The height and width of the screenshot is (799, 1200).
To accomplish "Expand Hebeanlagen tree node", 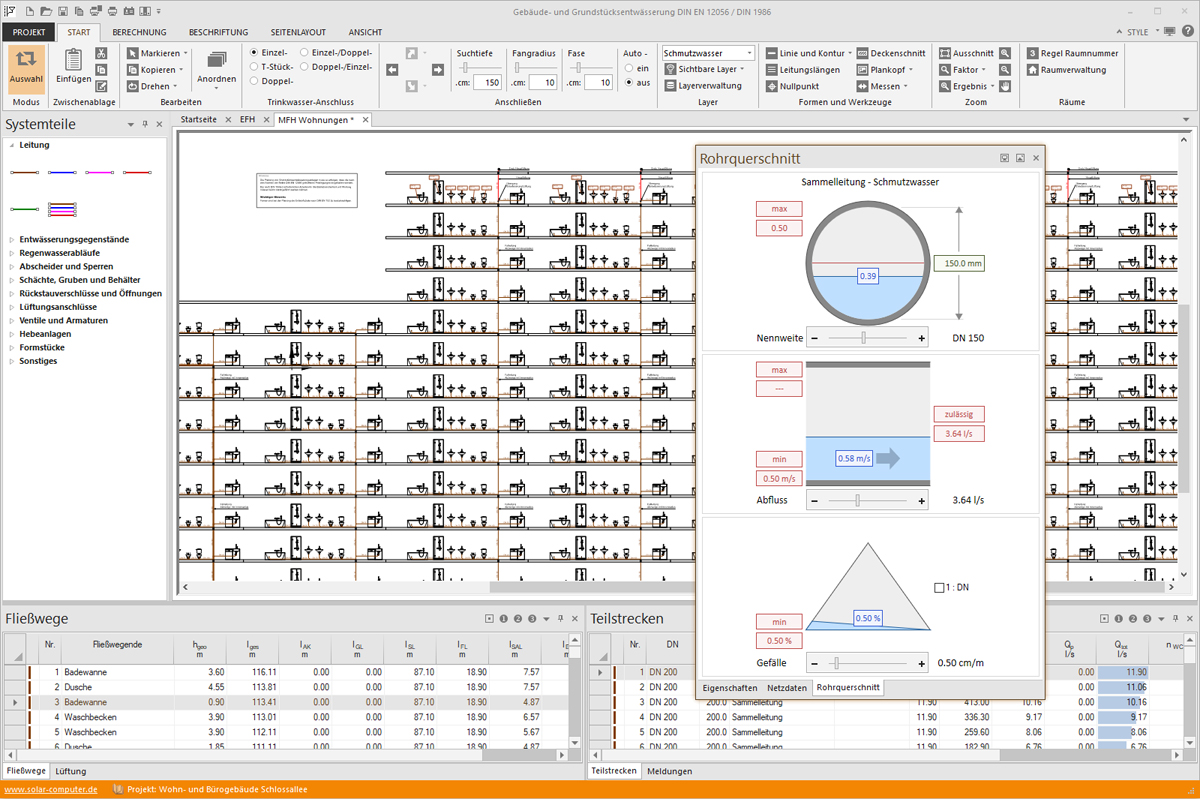I will pos(12,334).
